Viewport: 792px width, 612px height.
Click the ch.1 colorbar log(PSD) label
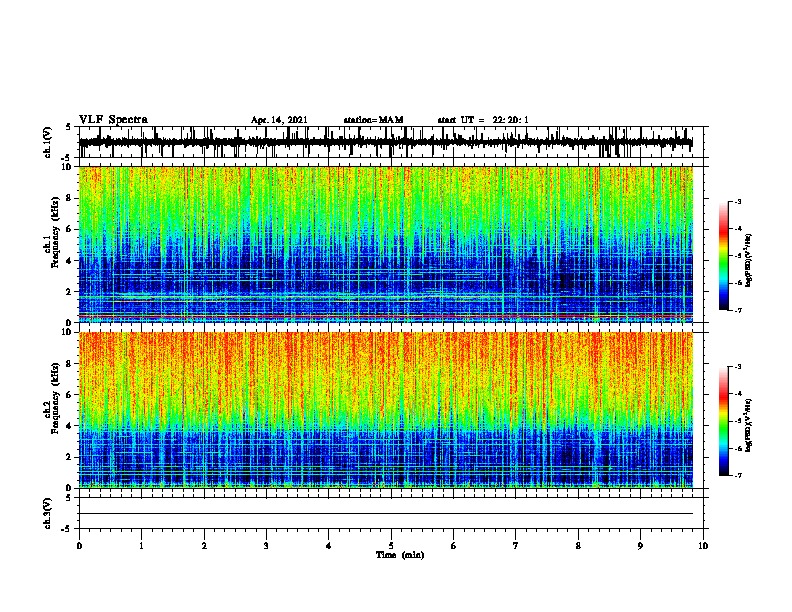pos(748,260)
